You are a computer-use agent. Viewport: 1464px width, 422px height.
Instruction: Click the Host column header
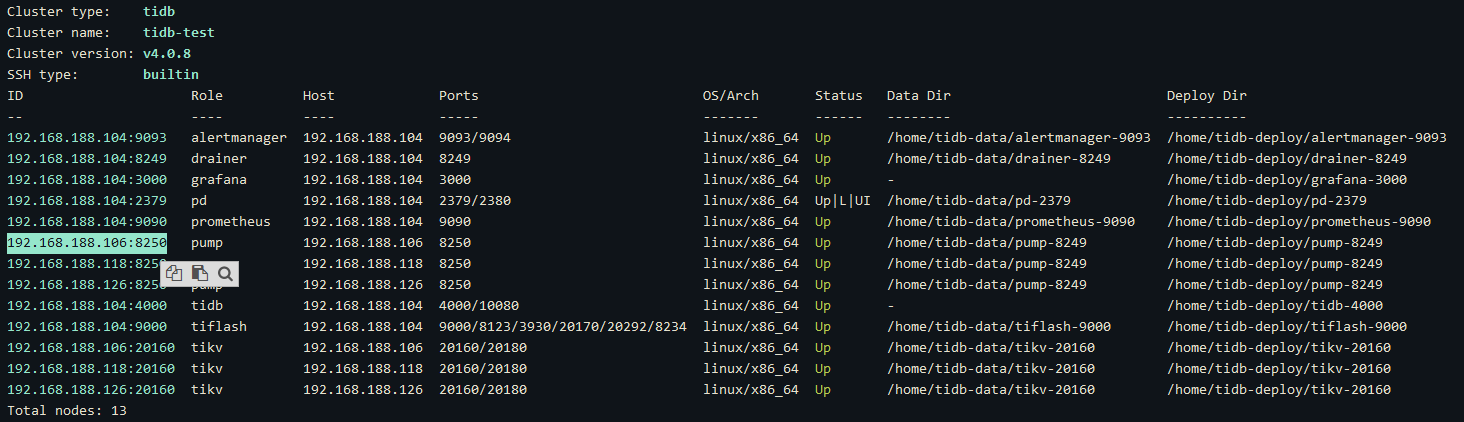319,96
